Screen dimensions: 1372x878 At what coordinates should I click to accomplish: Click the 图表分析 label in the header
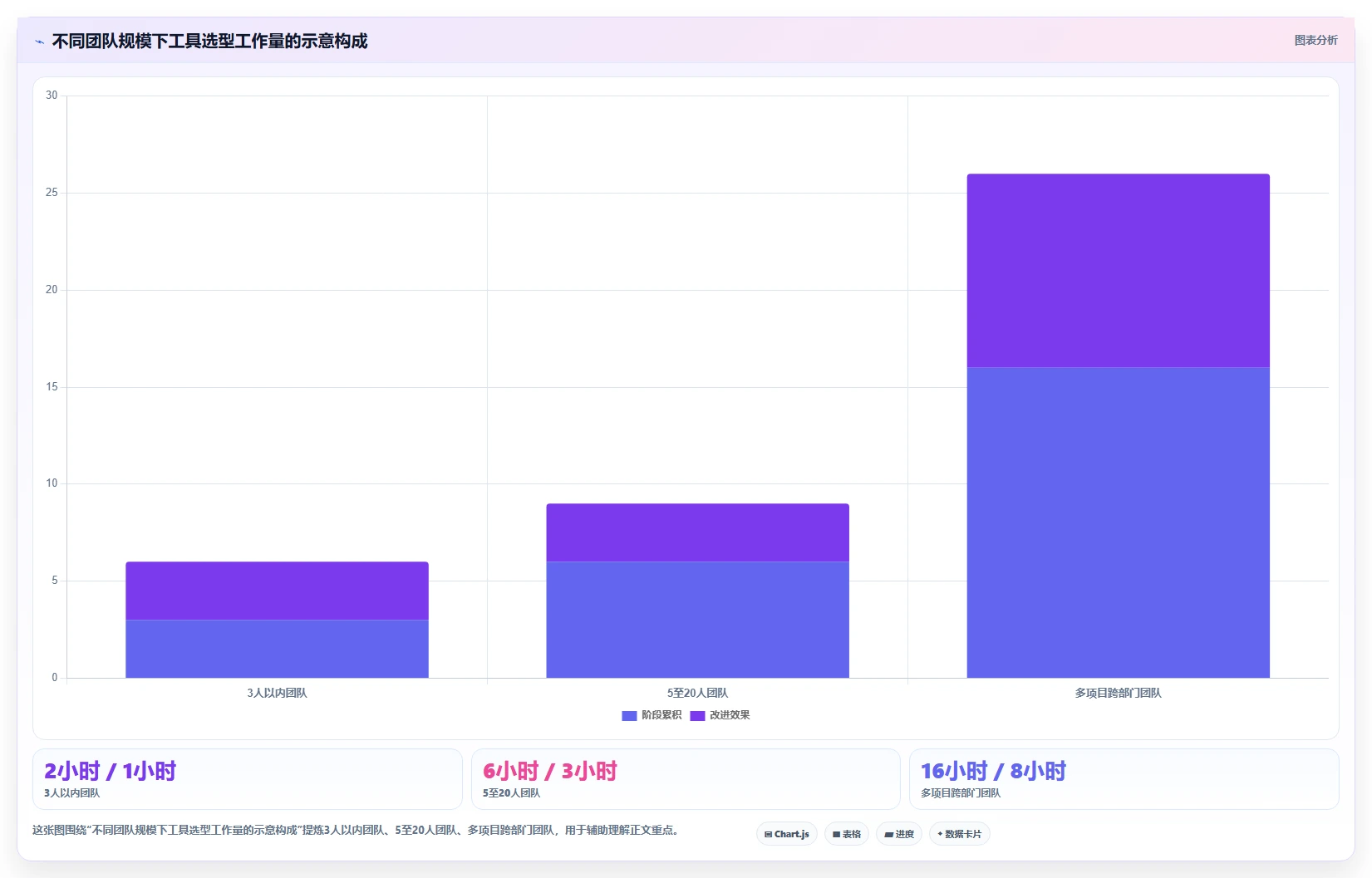click(1315, 40)
